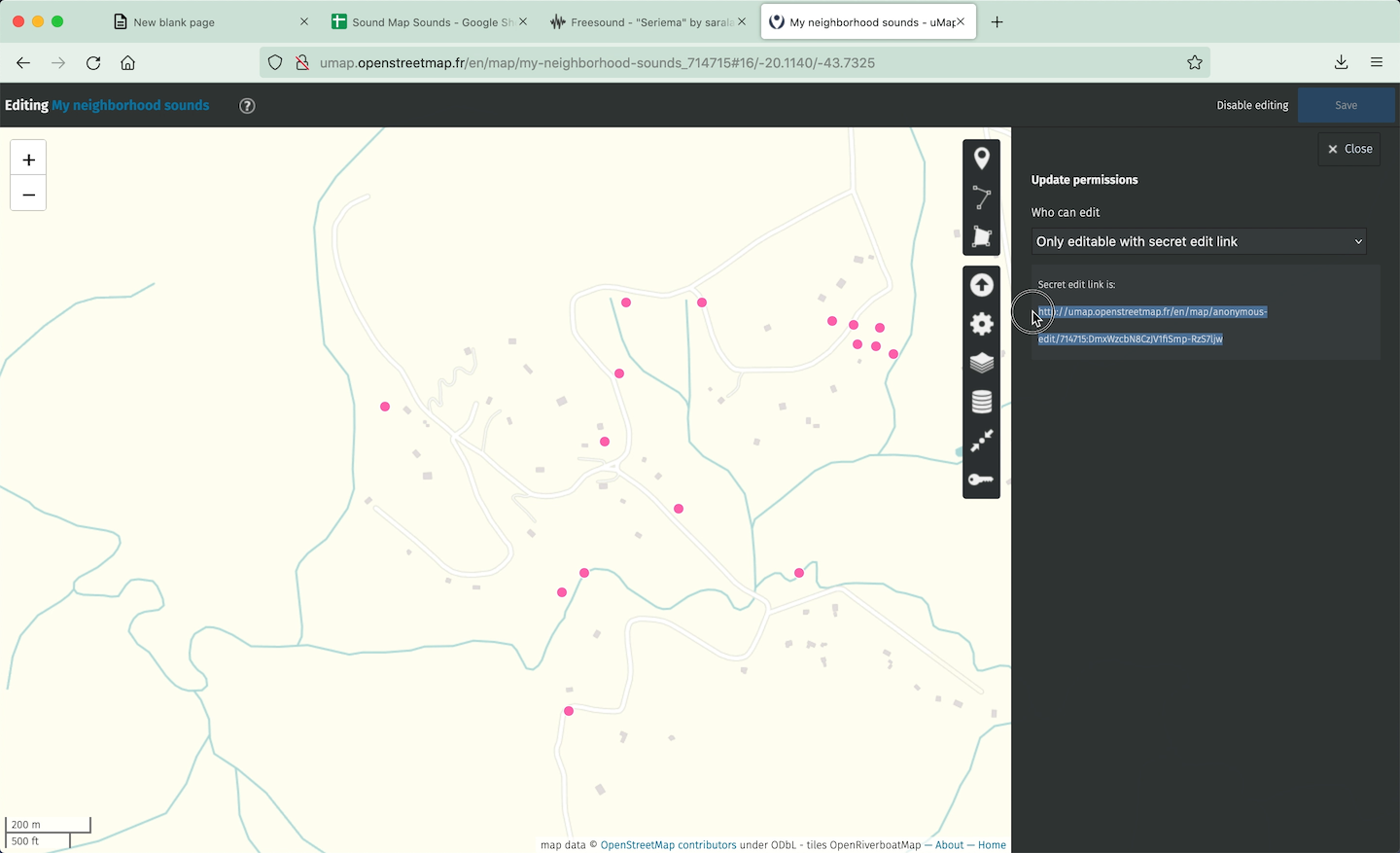Image resolution: width=1400 pixels, height=853 pixels.
Task: Click the help question mark icon
Action: 247,106
